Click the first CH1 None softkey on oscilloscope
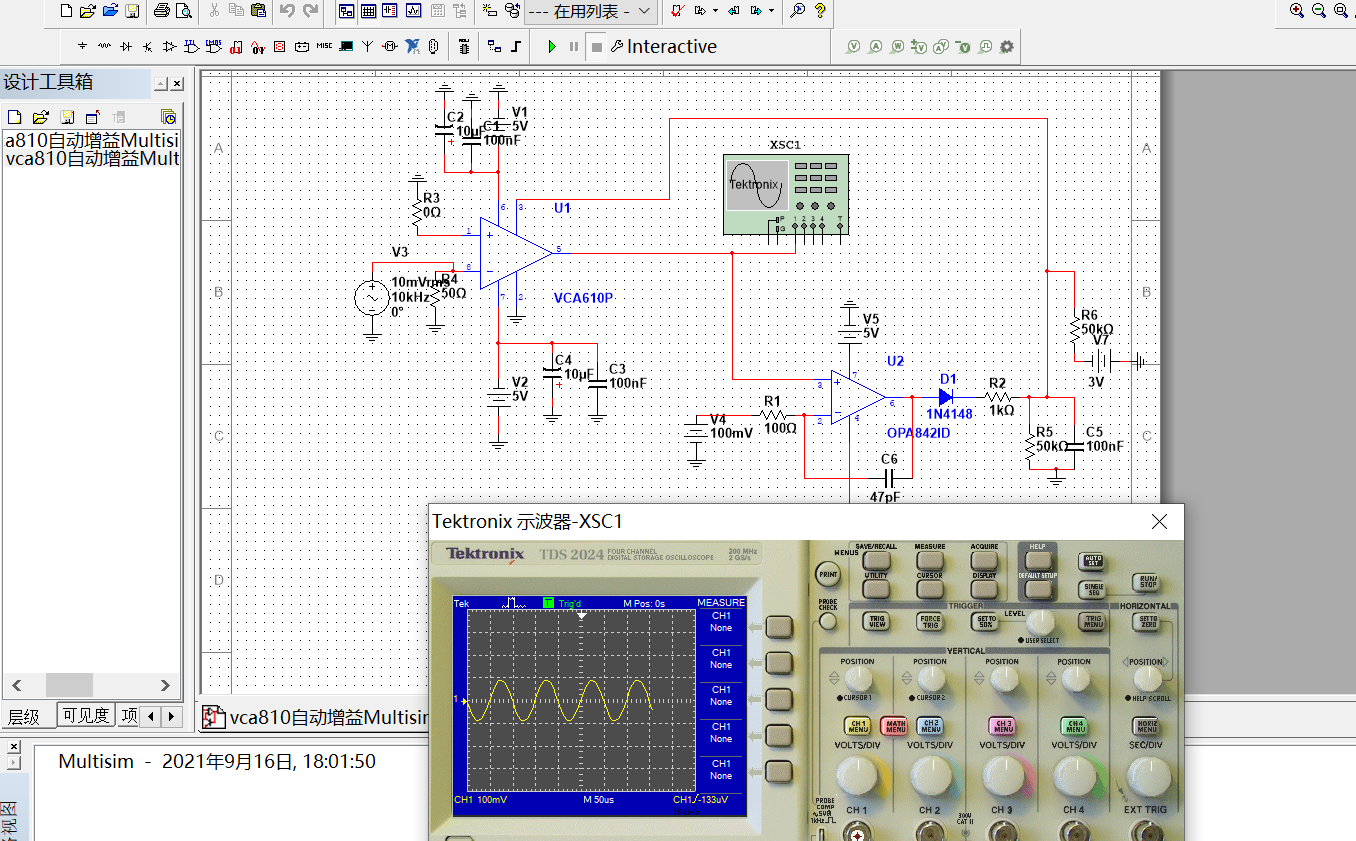This screenshot has height=841, width=1356. tap(778, 627)
